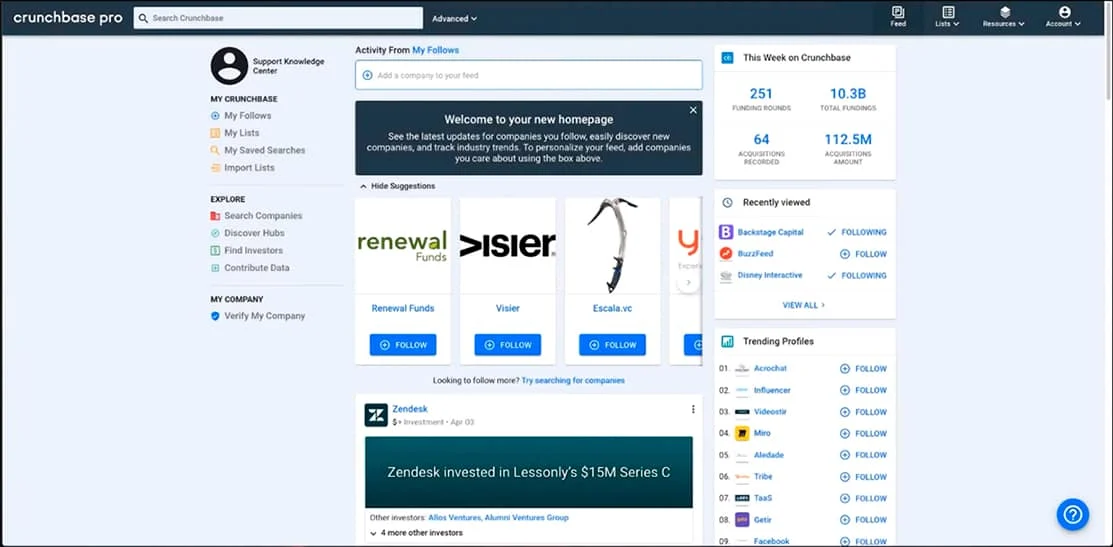Click the Trending Profiles chart icon
The image size is (1113, 547).
pos(727,342)
